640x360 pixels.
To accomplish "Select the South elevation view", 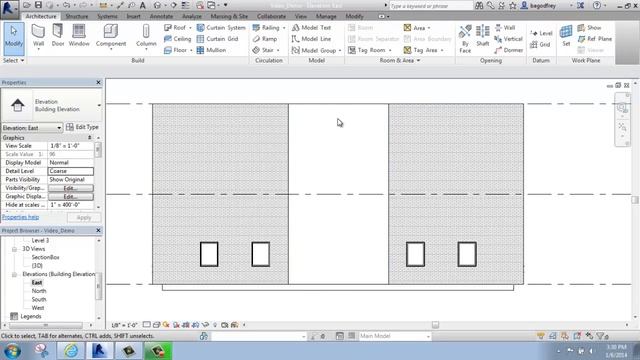I will click(39, 300).
